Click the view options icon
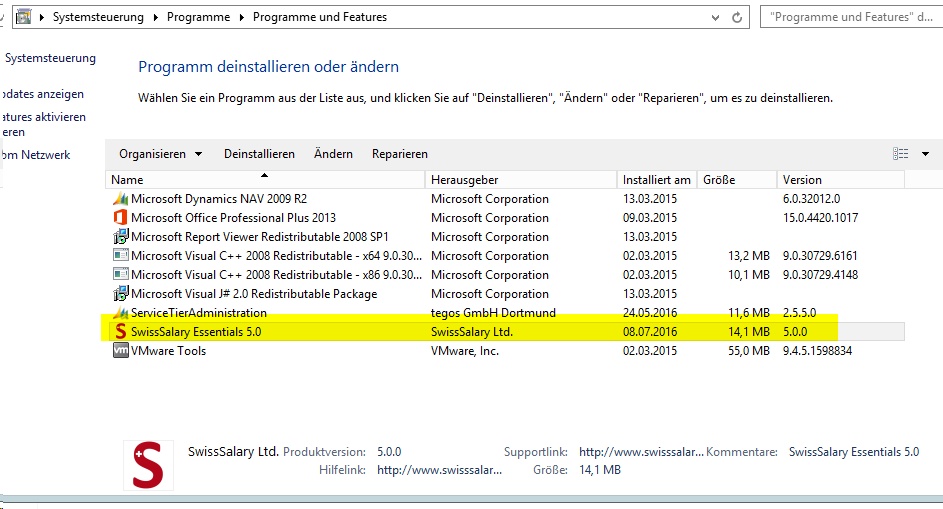 click(x=900, y=154)
